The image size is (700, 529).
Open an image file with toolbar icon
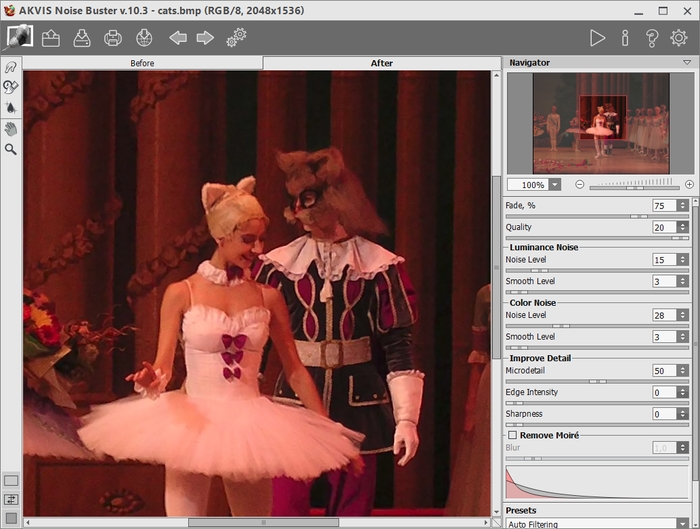50,38
